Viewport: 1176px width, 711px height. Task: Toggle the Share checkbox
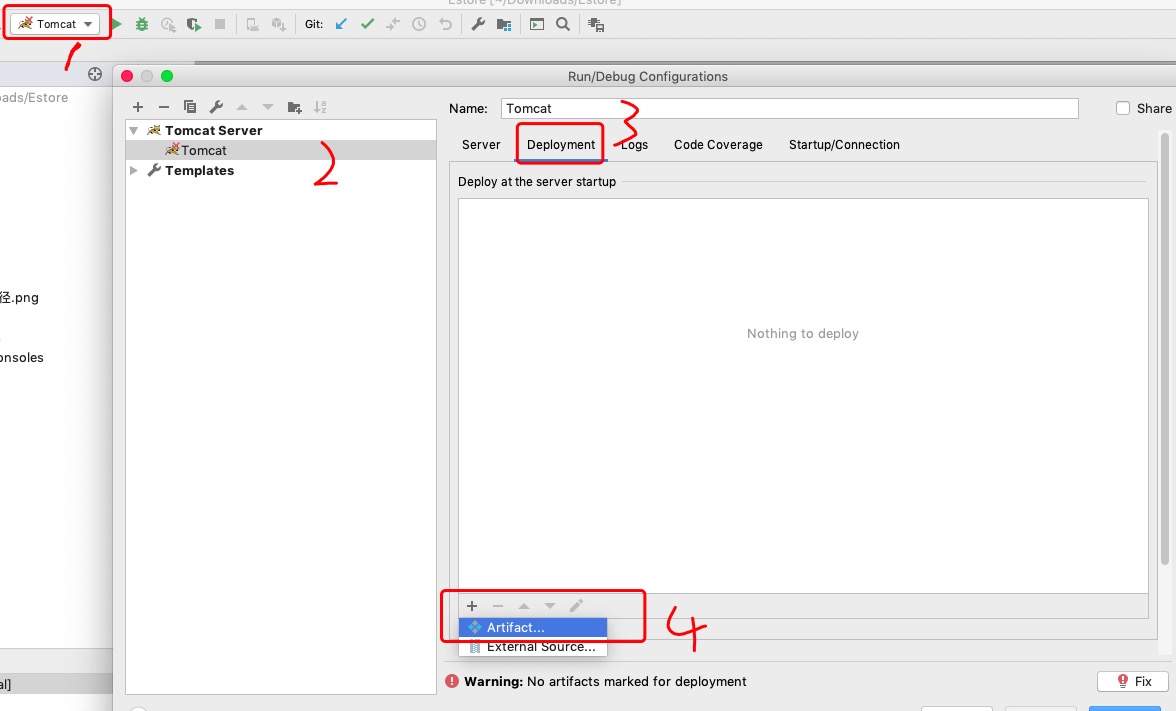(1123, 108)
